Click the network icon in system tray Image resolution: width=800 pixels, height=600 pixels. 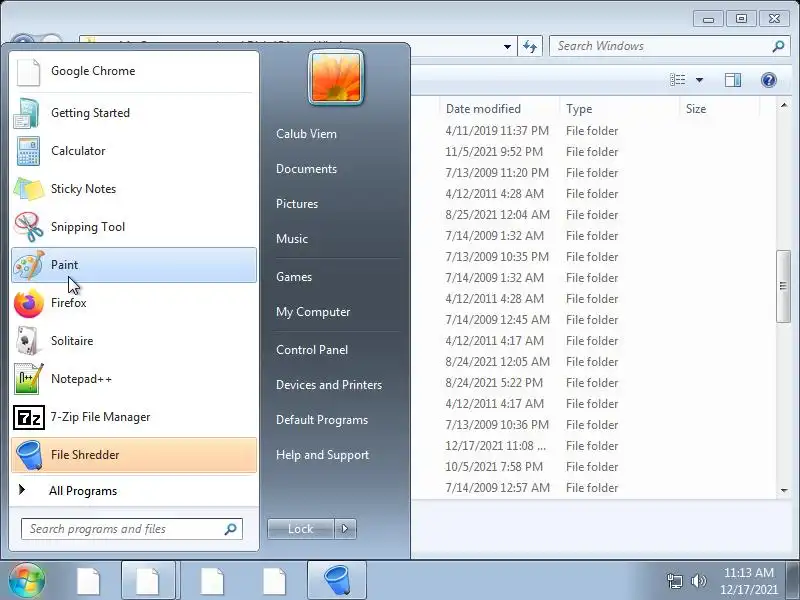[x=674, y=581]
